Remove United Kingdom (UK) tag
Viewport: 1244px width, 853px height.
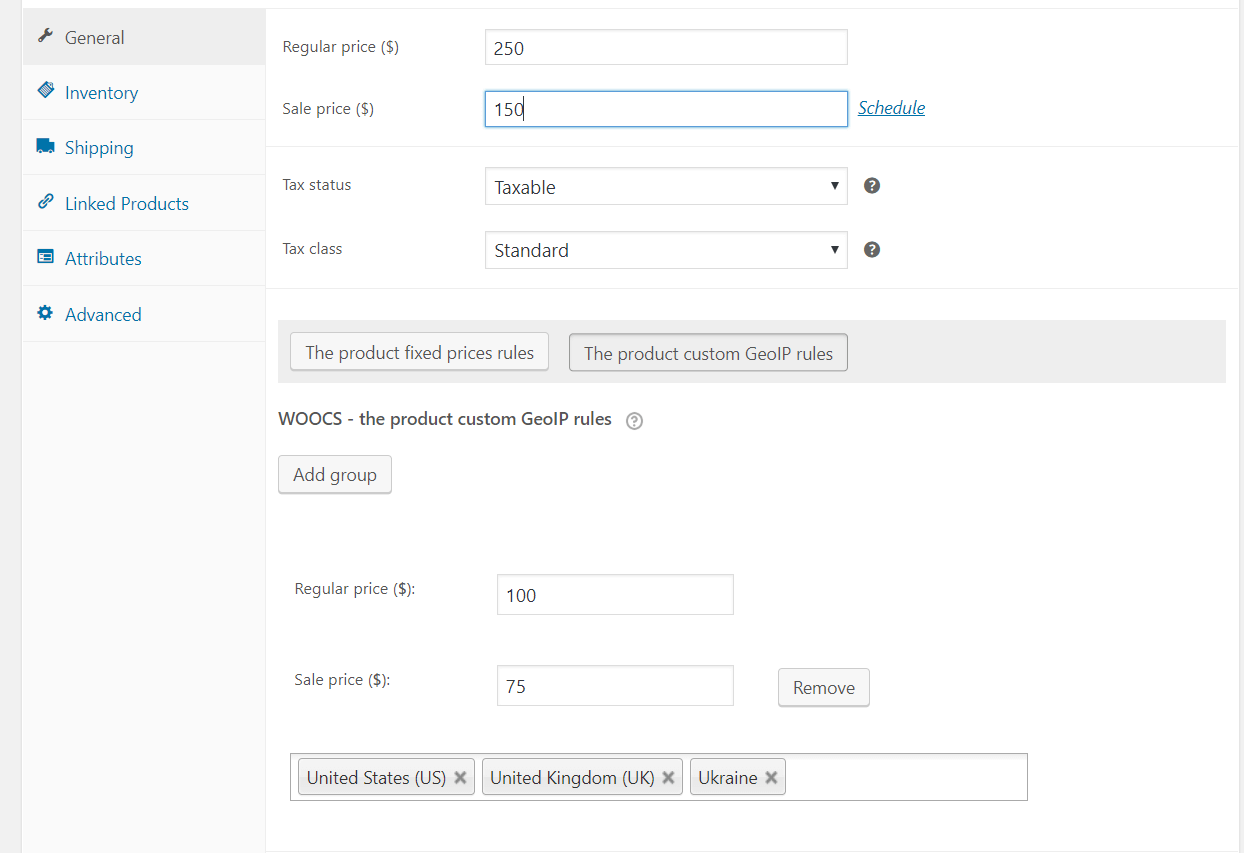point(668,777)
